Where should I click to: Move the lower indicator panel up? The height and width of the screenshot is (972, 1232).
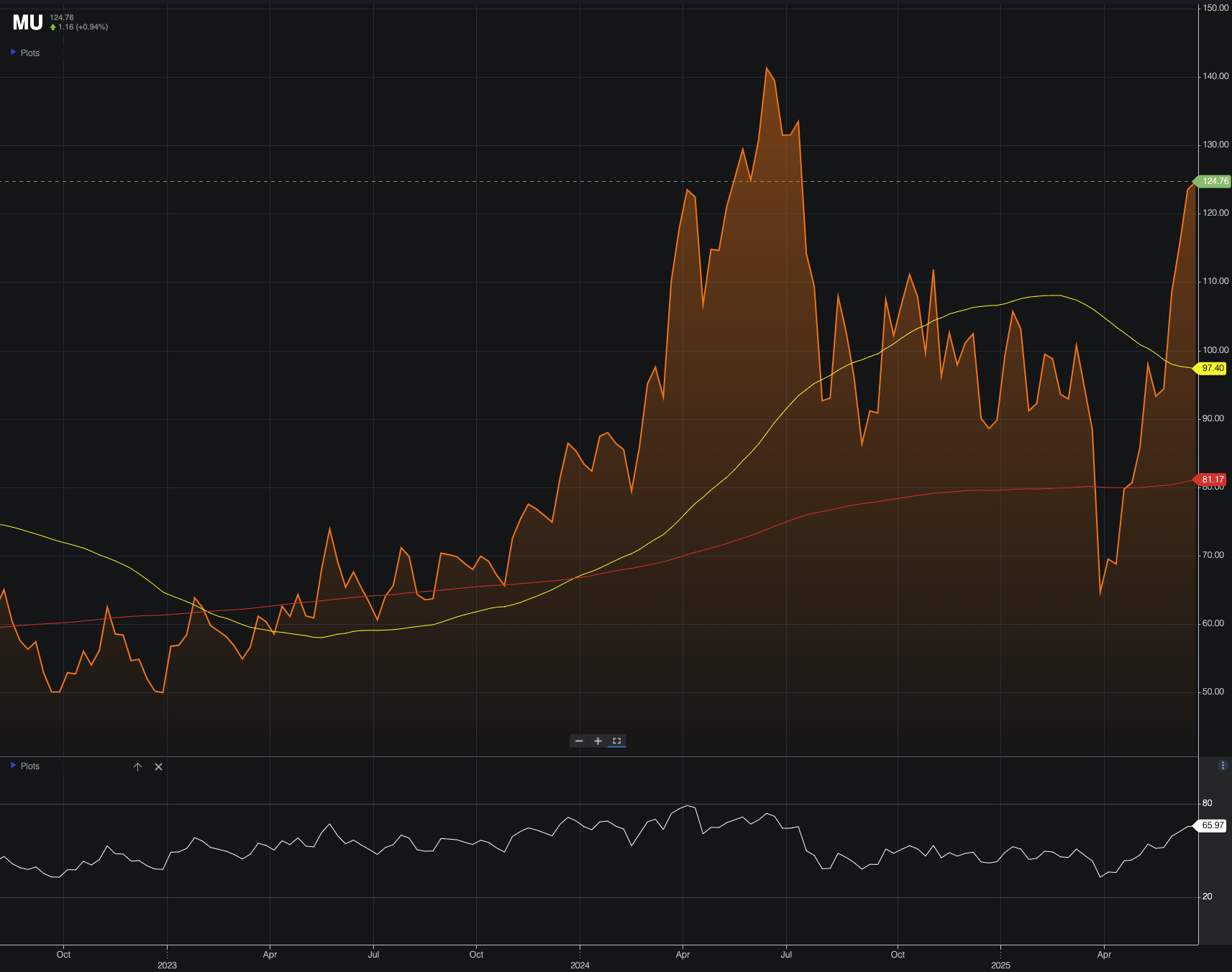tap(137, 767)
